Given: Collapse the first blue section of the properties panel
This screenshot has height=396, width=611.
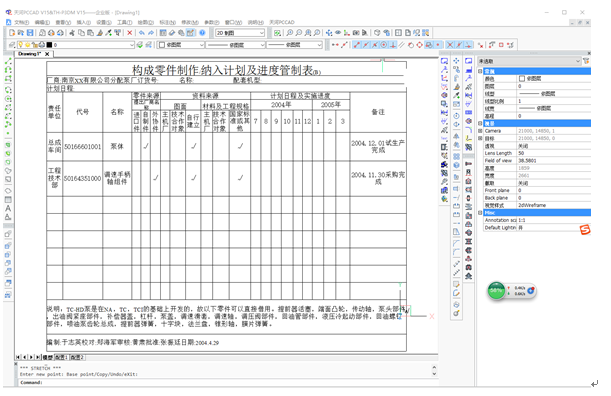Looking at the screenshot, I should [x=480, y=71].
